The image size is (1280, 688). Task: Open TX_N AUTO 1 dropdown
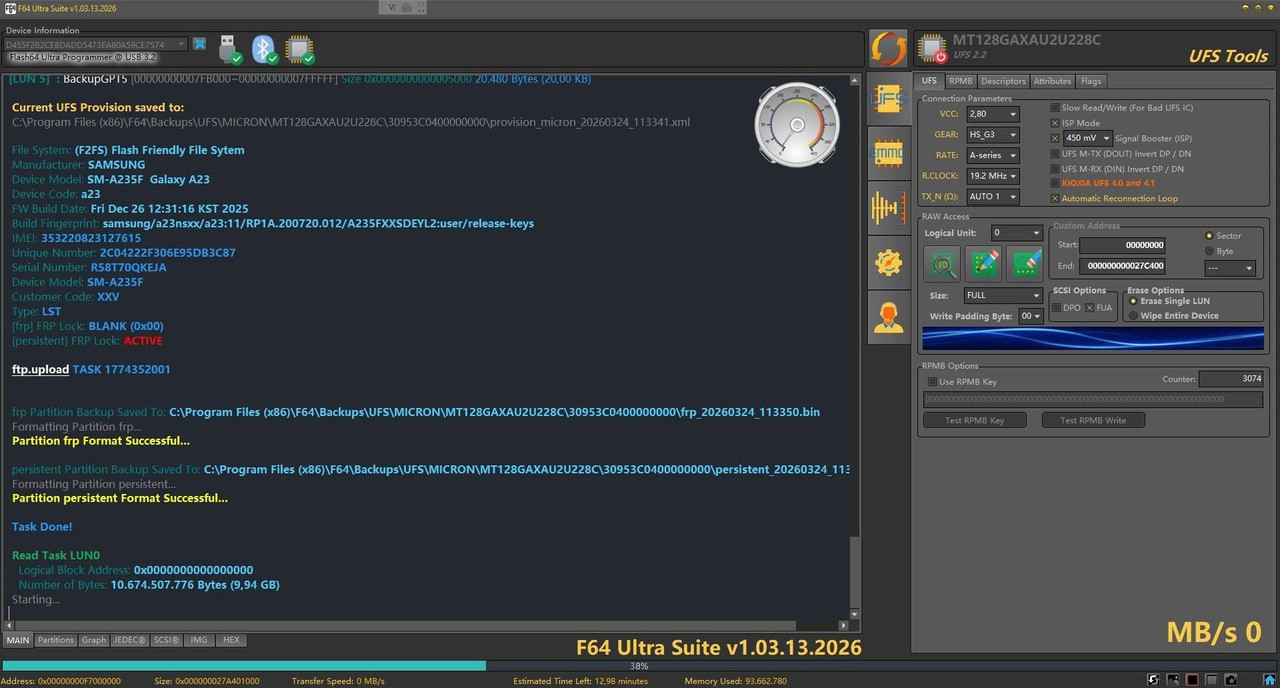(992, 197)
